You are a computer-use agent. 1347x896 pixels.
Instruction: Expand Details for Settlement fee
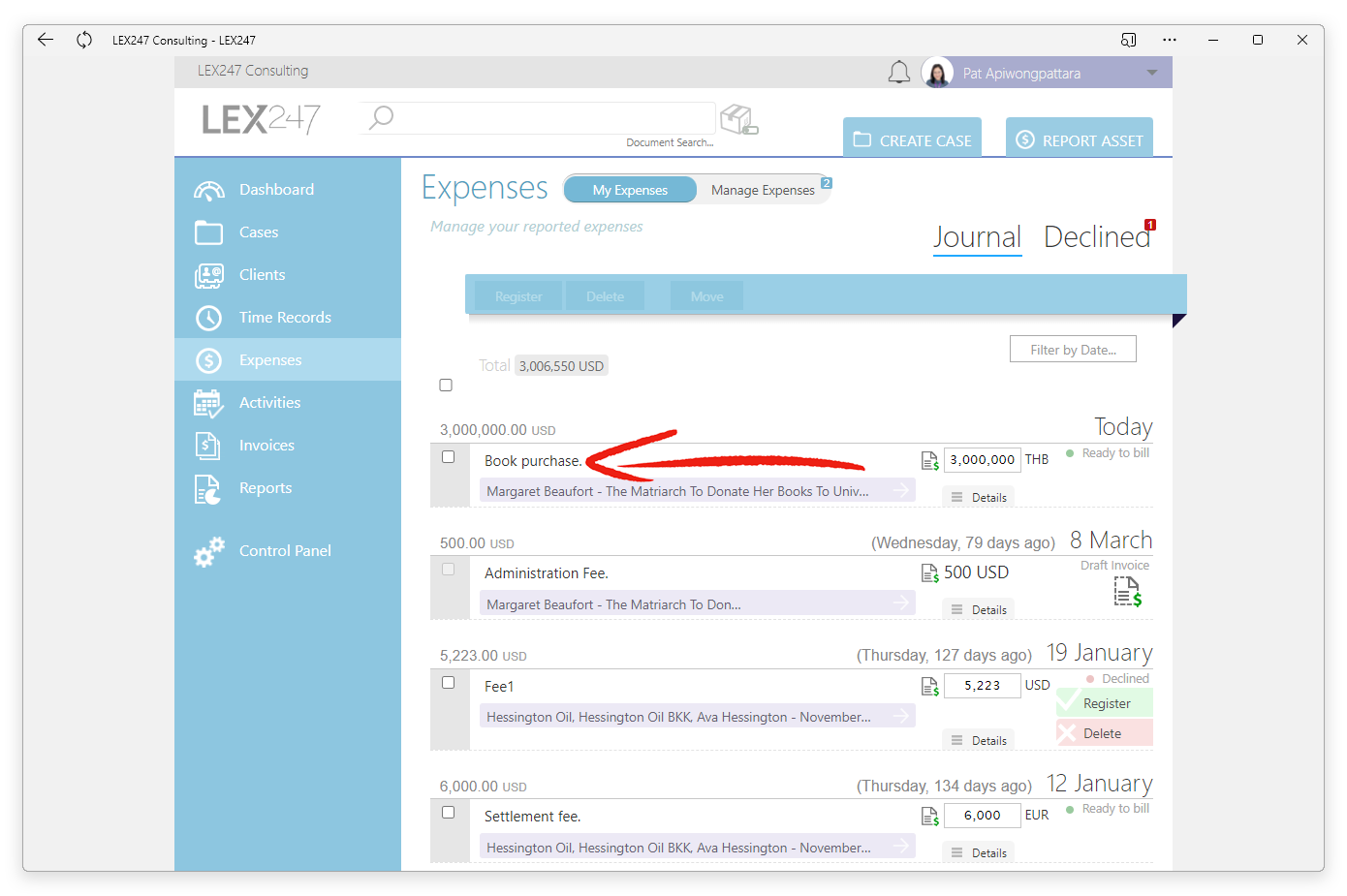click(979, 852)
